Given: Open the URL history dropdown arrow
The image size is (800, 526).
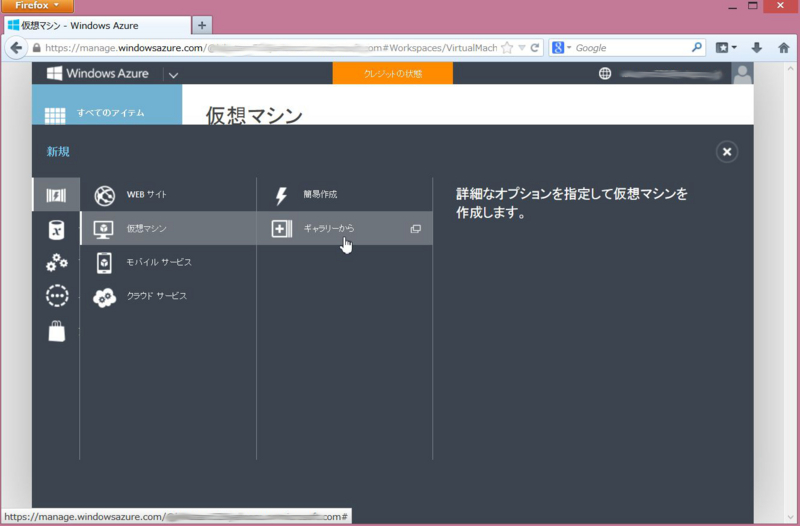Looking at the screenshot, I should pyautogui.click(x=521, y=48).
